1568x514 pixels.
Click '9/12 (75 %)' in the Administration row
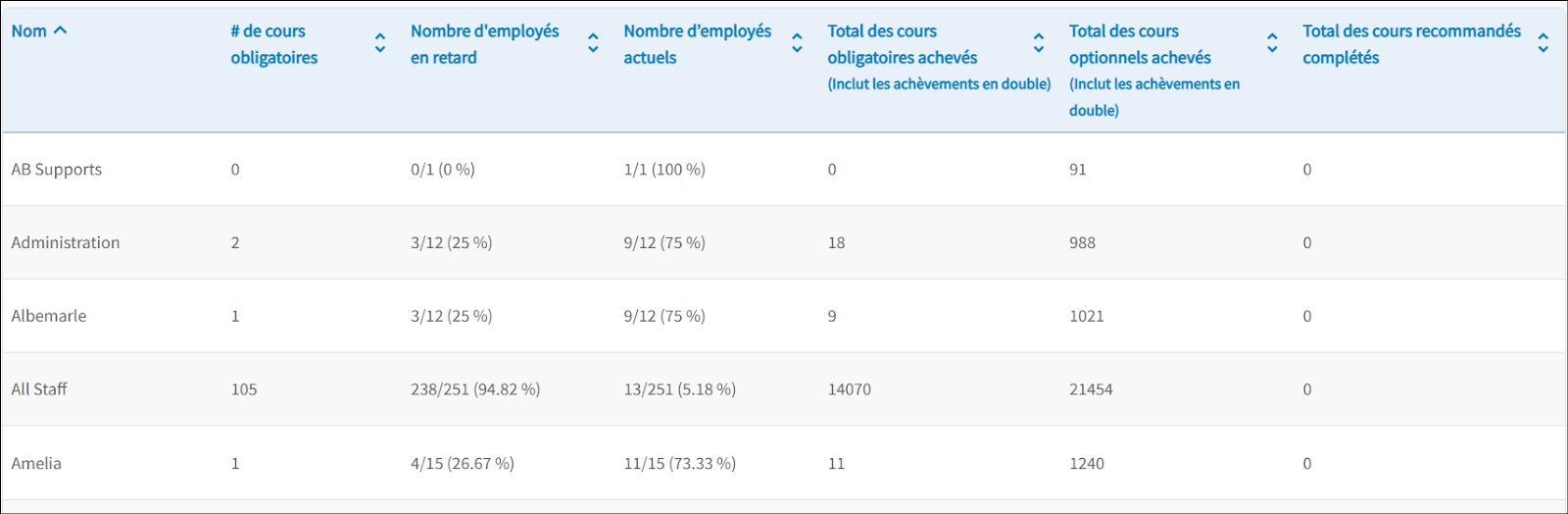(x=664, y=243)
